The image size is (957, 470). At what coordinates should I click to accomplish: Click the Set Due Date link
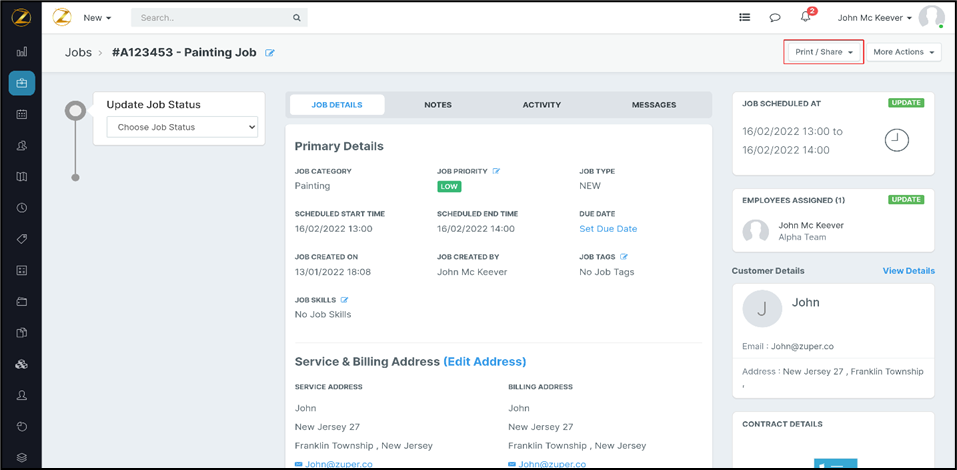(x=608, y=229)
